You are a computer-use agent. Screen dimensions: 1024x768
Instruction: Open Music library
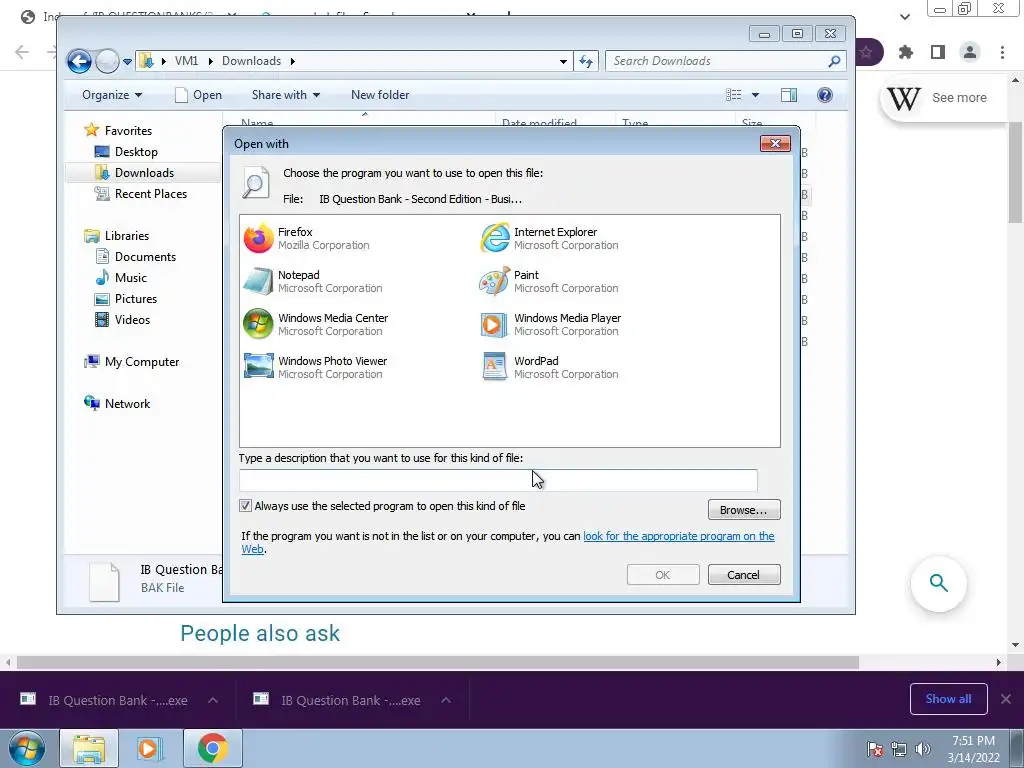(131, 278)
